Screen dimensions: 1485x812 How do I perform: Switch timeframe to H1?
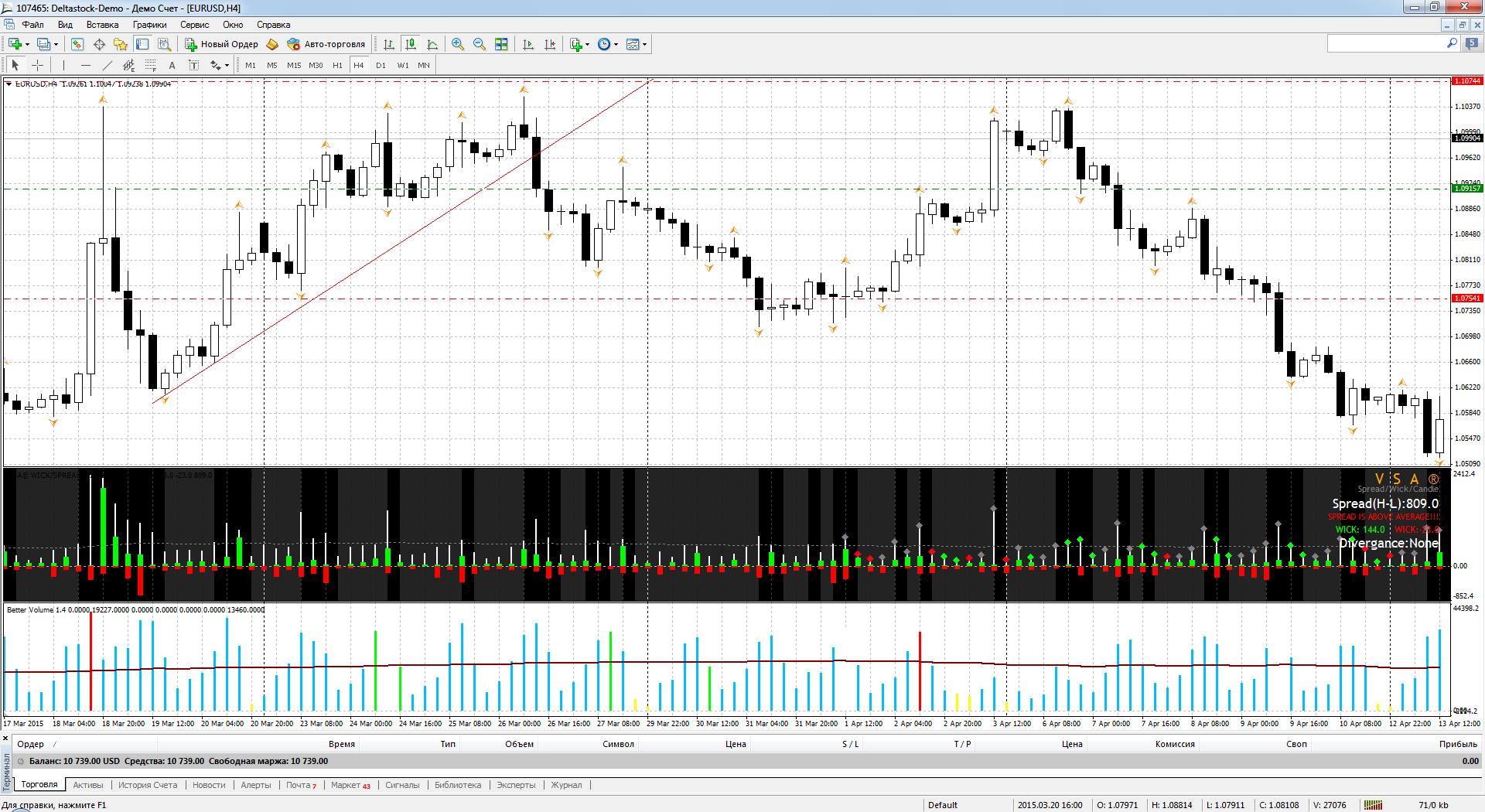point(337,65)
